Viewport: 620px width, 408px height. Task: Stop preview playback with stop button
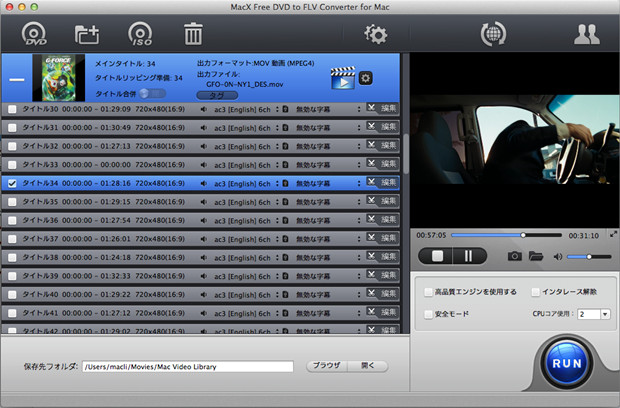click(437, 256)
